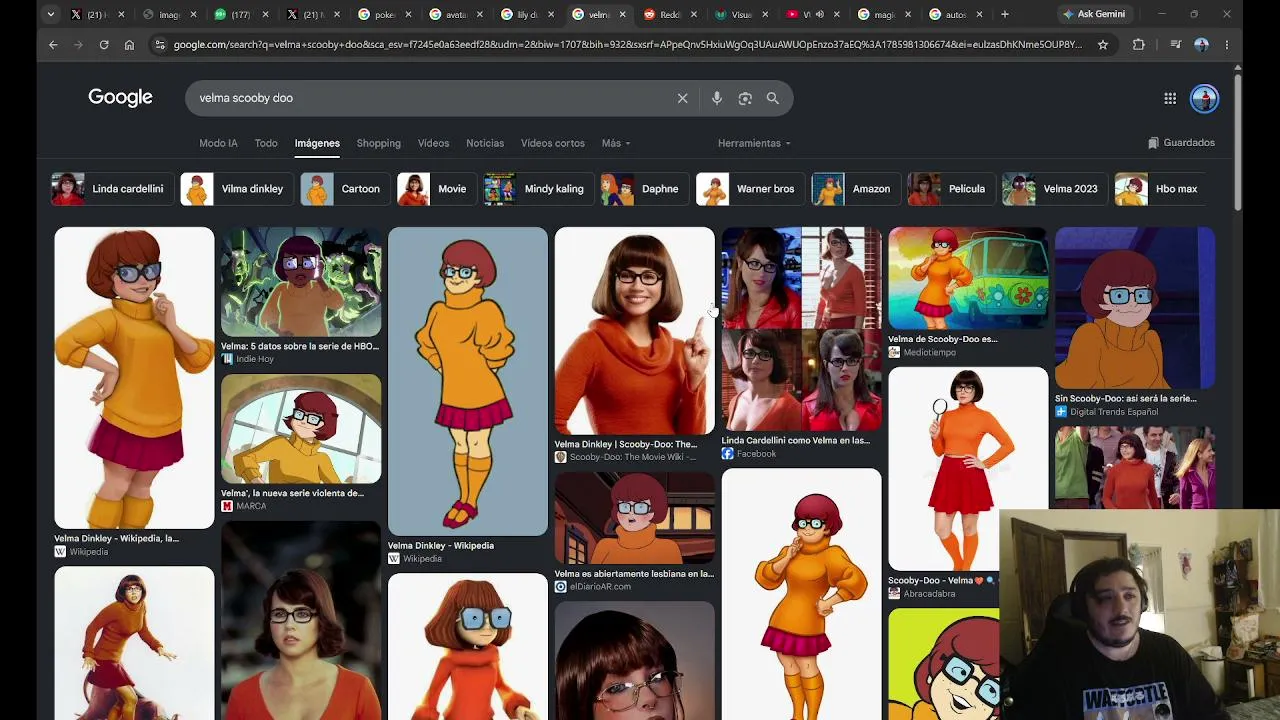This screenshot has width=1280, height=720.
Task: Open the browser home page
Action: point(129,45)
